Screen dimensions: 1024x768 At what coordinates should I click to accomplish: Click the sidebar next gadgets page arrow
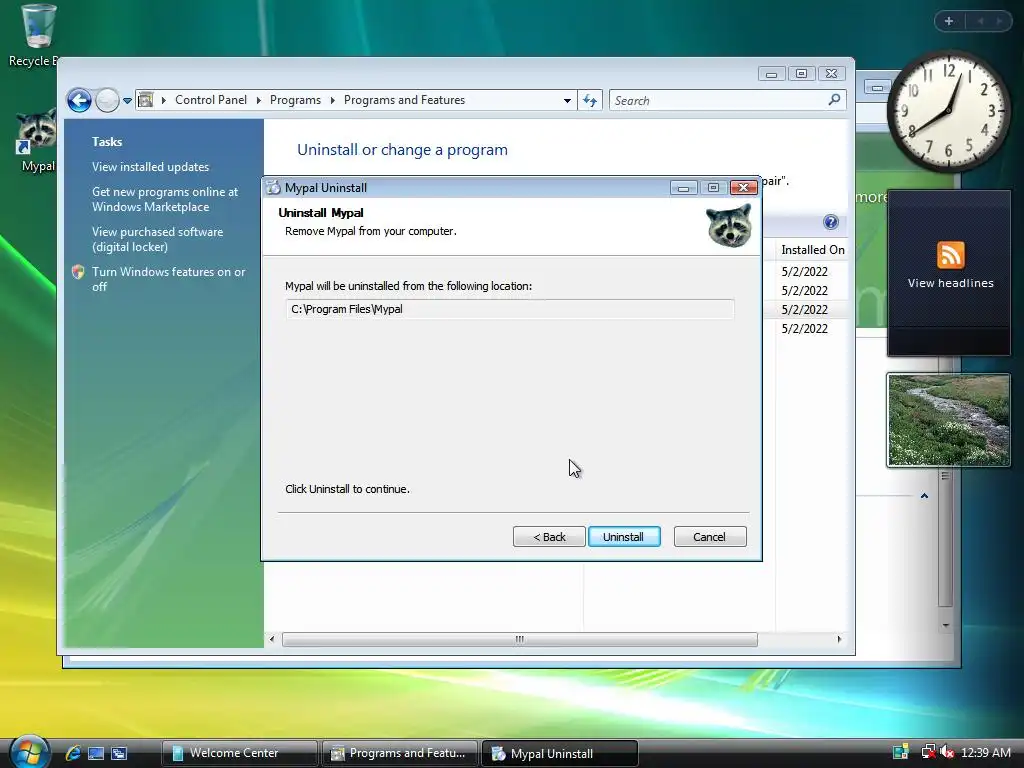click(999, 21)
